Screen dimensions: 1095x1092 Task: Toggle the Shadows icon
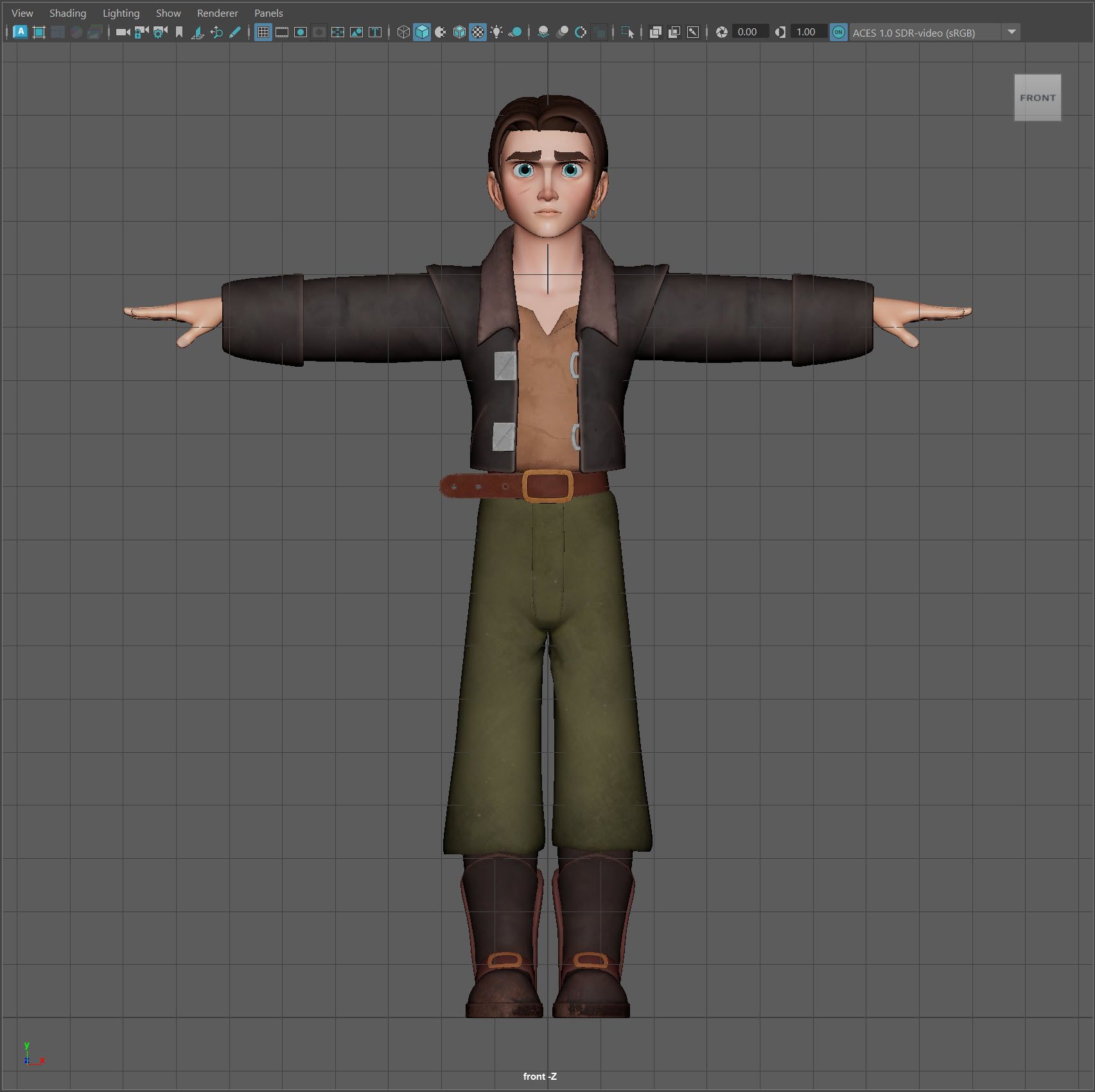[x=515, y=32]
